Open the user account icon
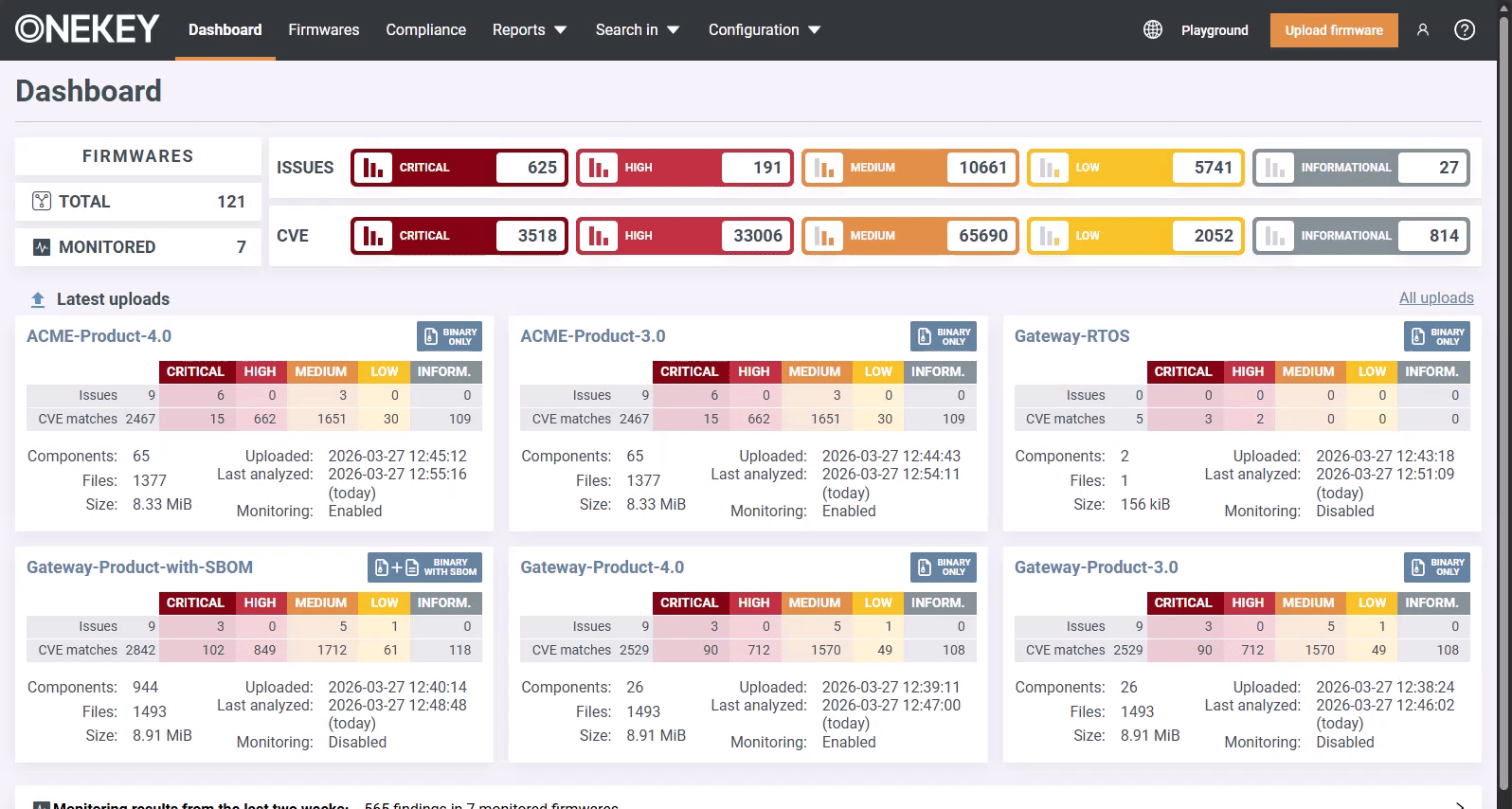Screen dimensions: 1512x809 pyautogui.click(x=1422, y=30)
